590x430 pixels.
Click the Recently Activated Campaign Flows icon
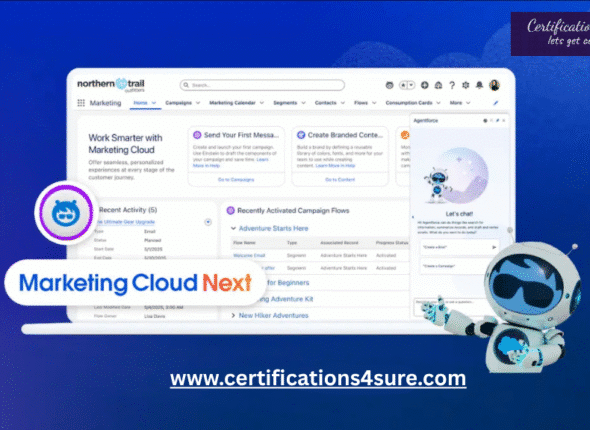pos(230,211)
